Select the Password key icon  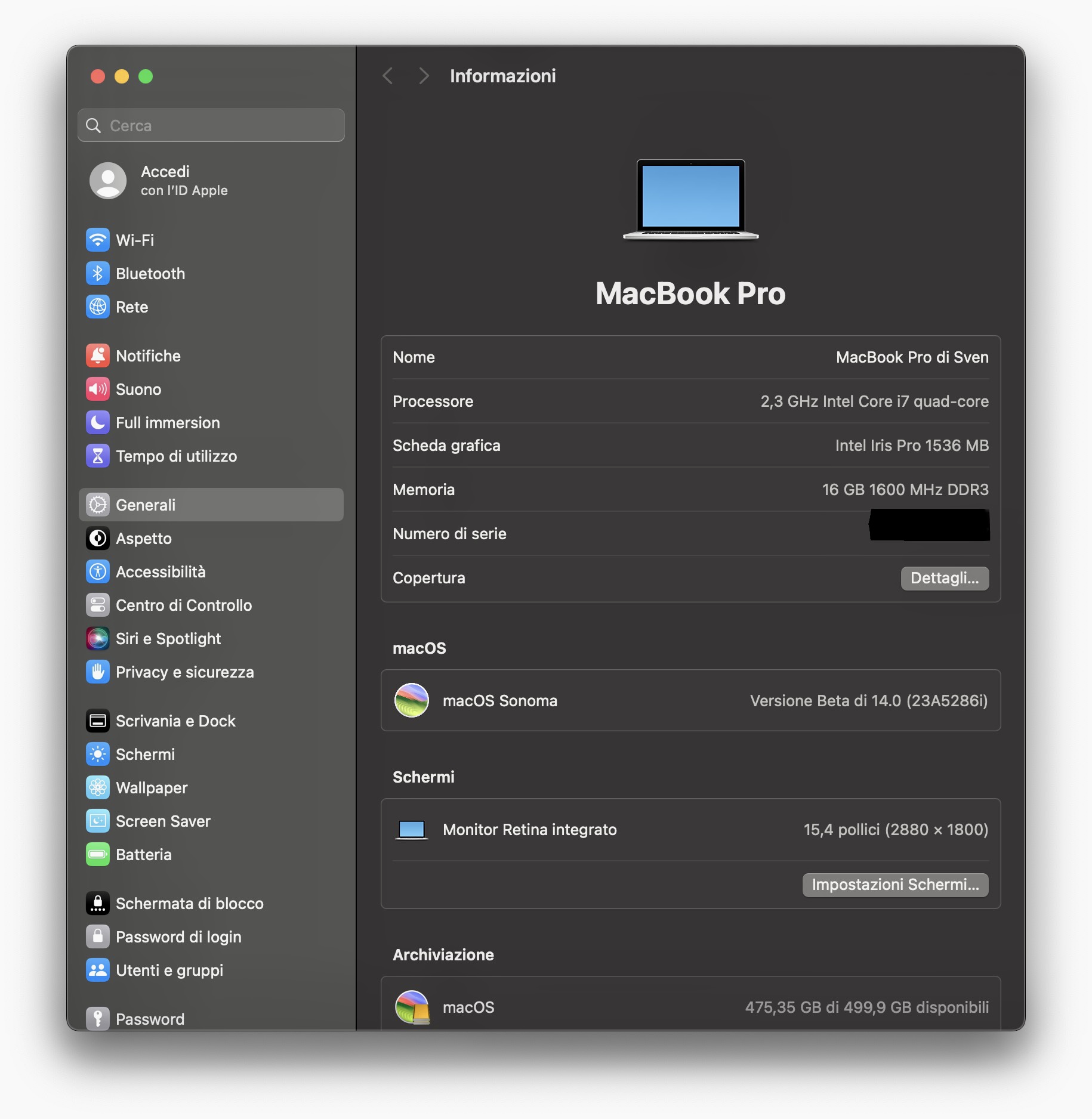(98, 1018)
